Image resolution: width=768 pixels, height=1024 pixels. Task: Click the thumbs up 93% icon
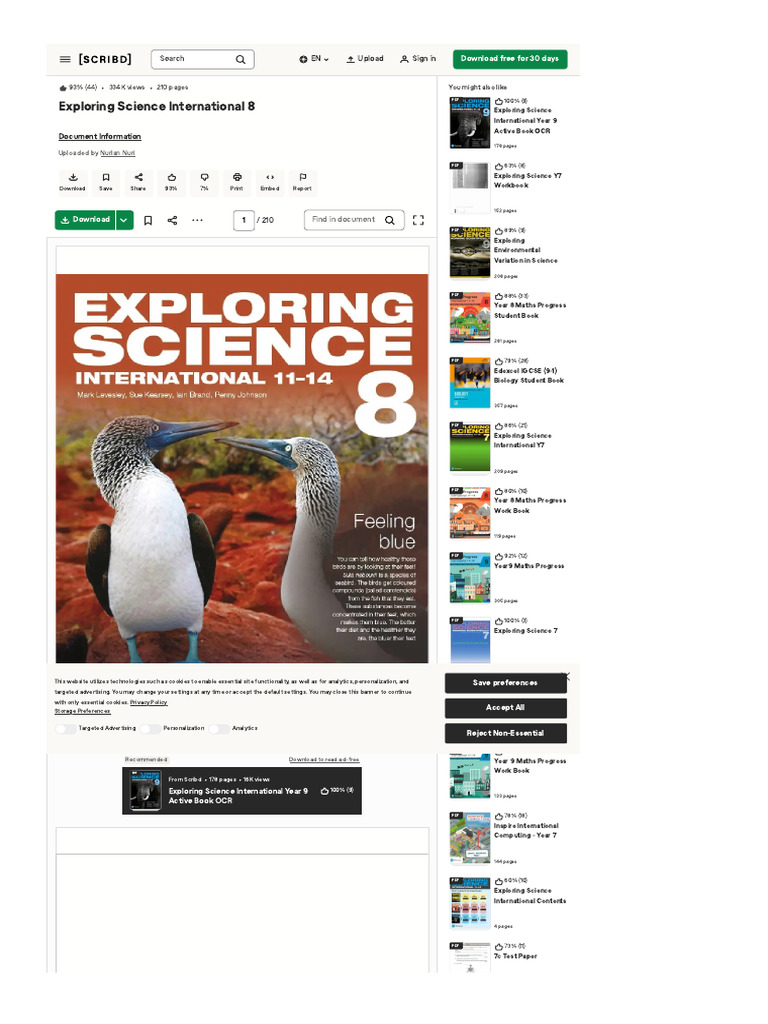pos(171,182)
